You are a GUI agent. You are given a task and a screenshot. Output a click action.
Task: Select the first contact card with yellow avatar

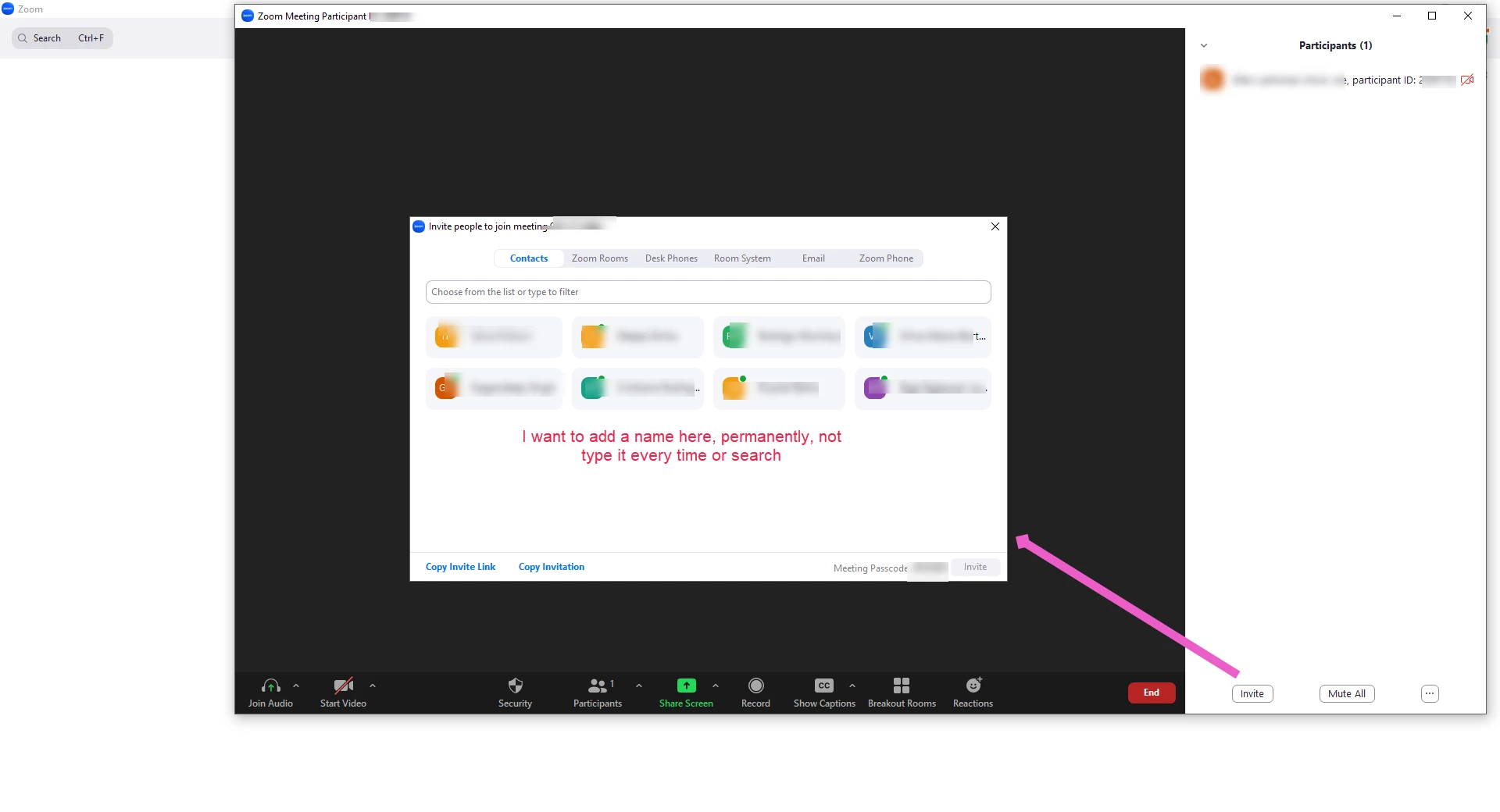494,337
